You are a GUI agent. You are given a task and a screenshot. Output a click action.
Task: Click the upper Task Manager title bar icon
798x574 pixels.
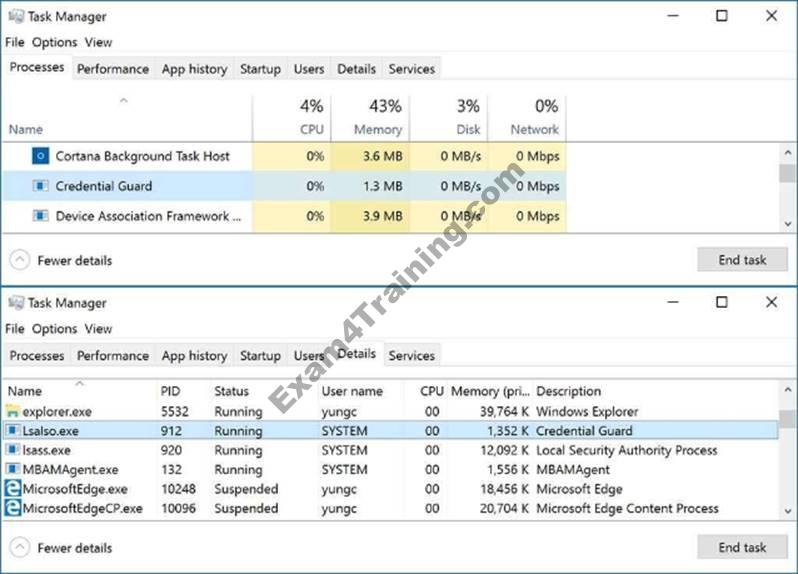point(16,16)
